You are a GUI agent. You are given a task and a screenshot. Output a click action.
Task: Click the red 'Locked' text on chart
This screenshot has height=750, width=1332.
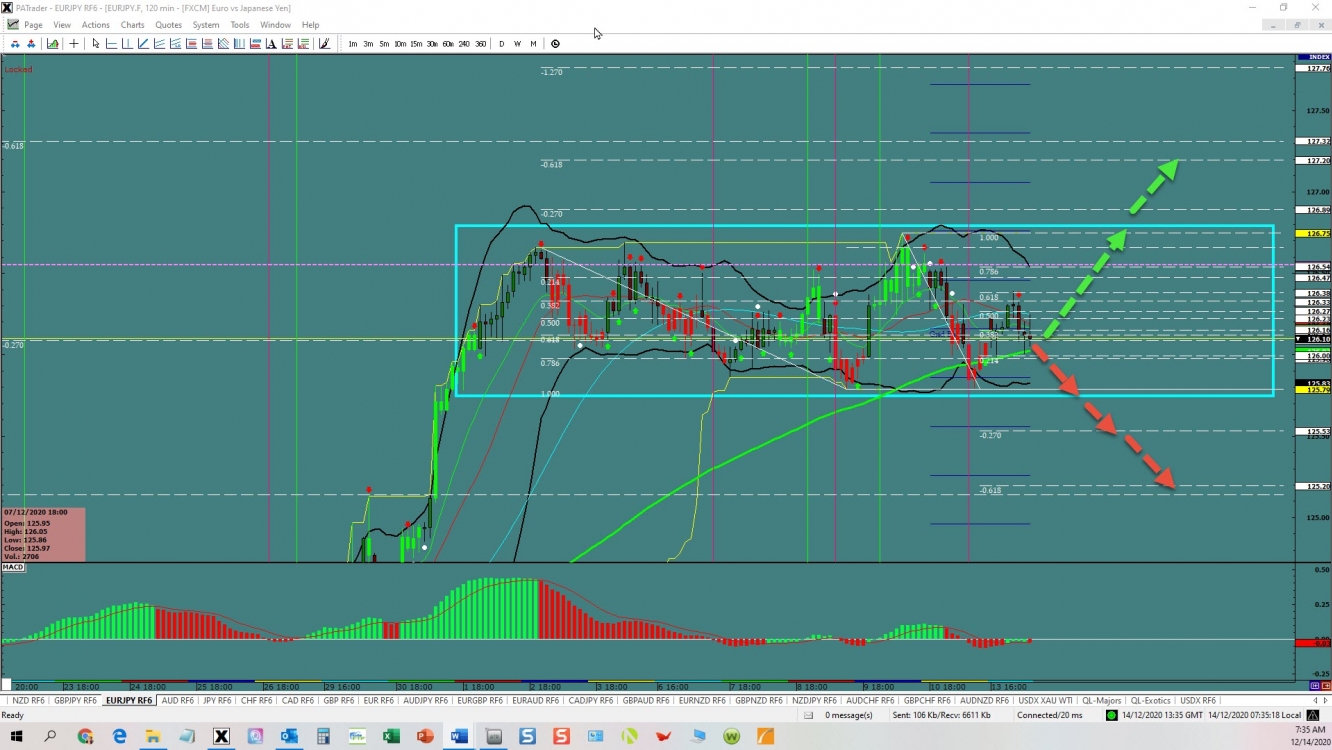[x=18, y=69]
